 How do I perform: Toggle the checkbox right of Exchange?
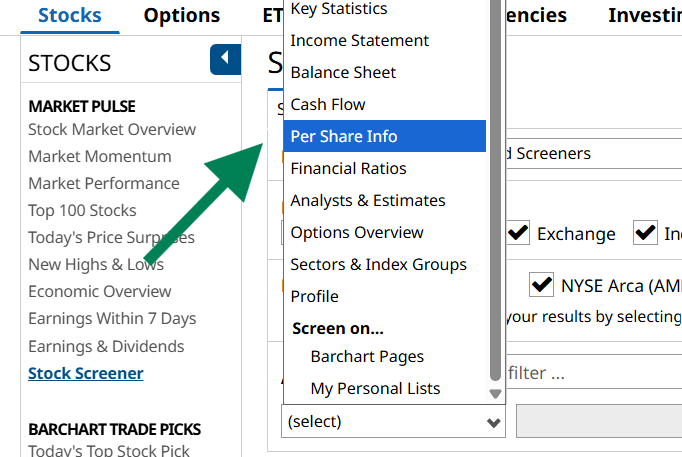point(645,234)
